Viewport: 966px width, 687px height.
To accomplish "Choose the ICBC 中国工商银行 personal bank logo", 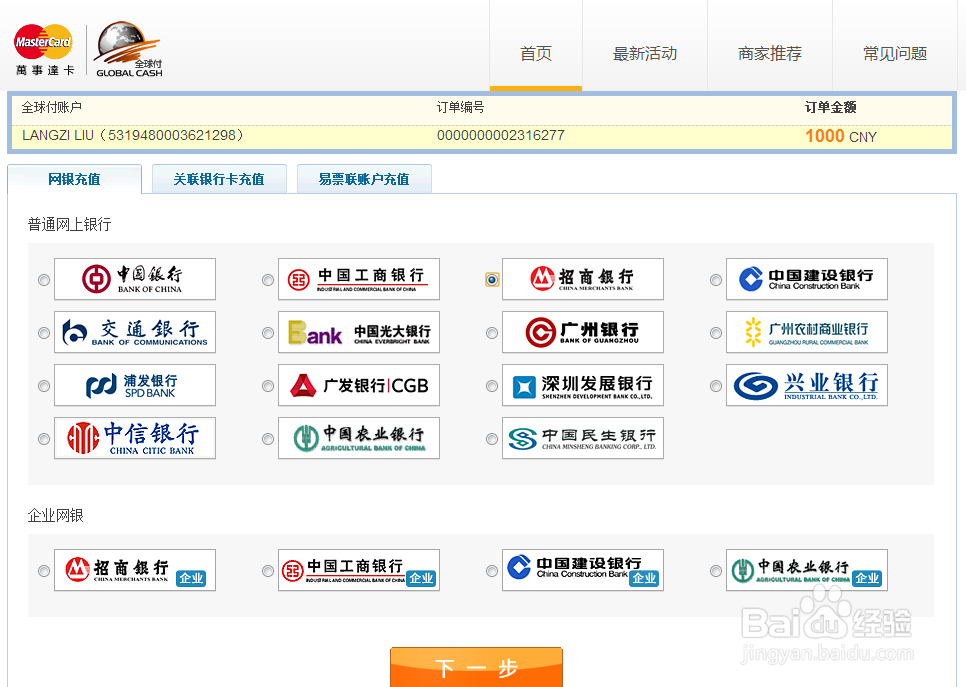I will pos(359,279).
